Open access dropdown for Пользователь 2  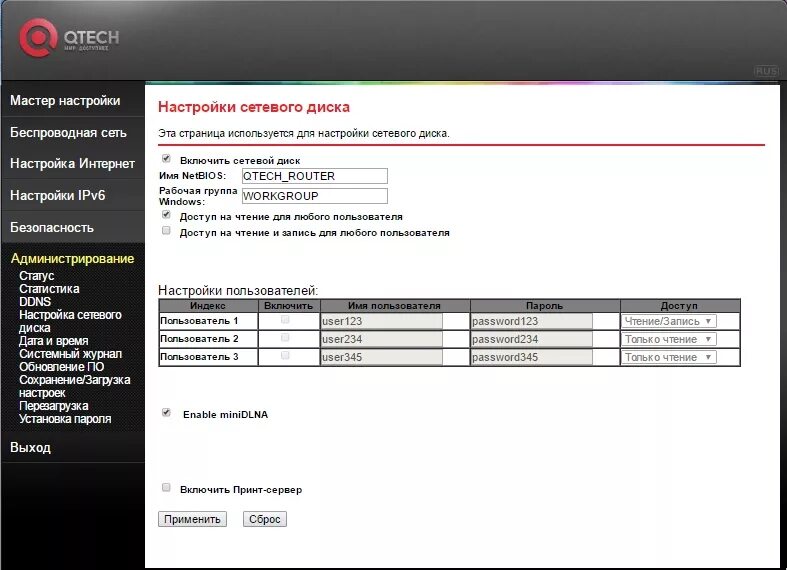click(669, 339)
